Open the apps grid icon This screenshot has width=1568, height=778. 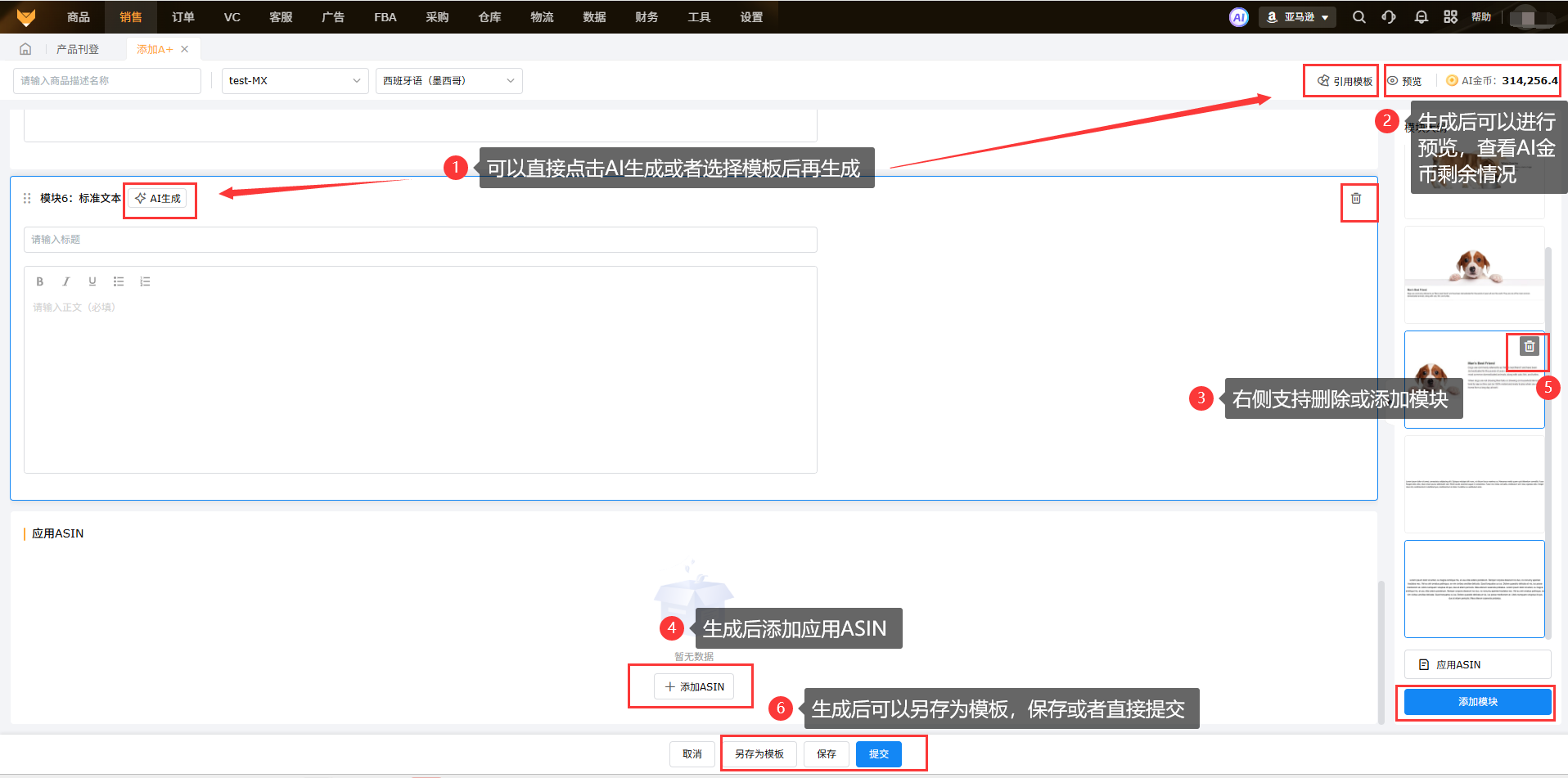click(x=1451, y=17)
